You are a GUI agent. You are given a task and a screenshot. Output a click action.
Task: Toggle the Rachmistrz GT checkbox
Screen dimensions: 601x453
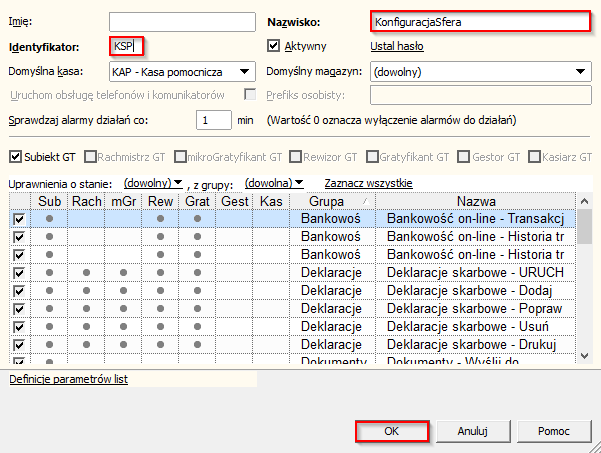click(x=90, y=157)
